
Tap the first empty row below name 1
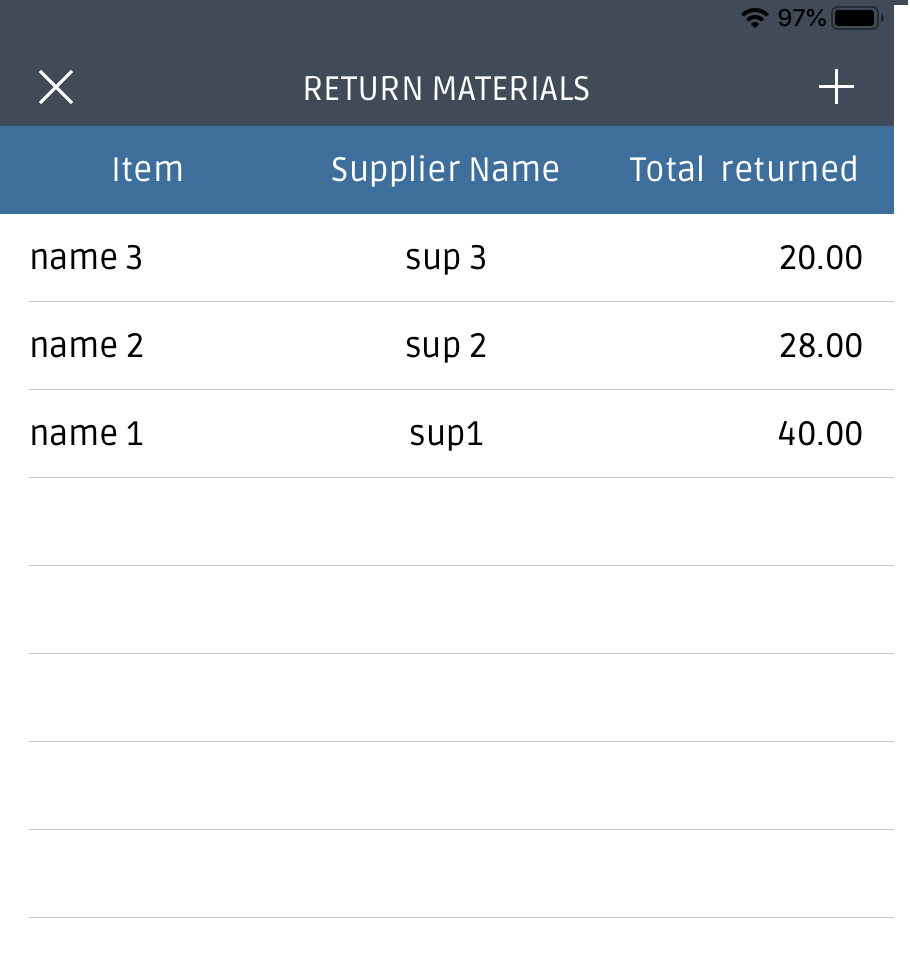coord(461,522)
